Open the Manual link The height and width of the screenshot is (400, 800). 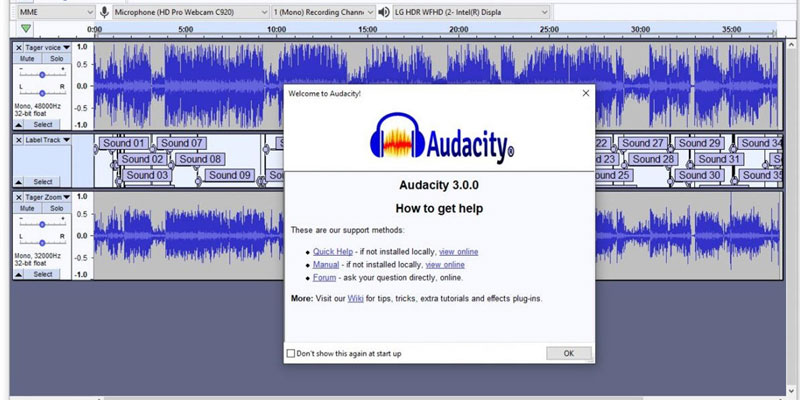326,265
